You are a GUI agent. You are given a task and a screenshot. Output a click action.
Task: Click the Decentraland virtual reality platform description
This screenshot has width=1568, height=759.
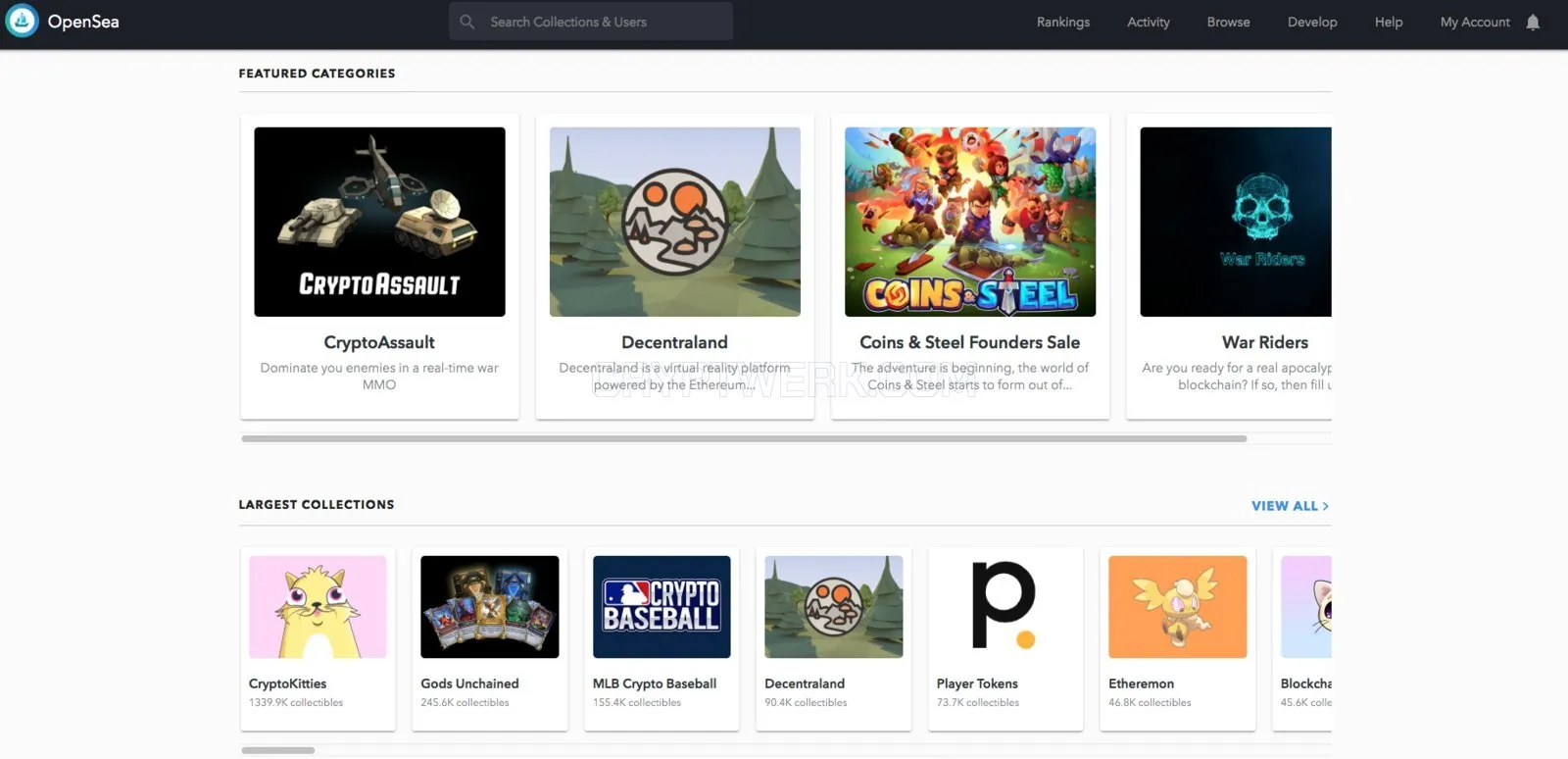[x=674, y=377]
